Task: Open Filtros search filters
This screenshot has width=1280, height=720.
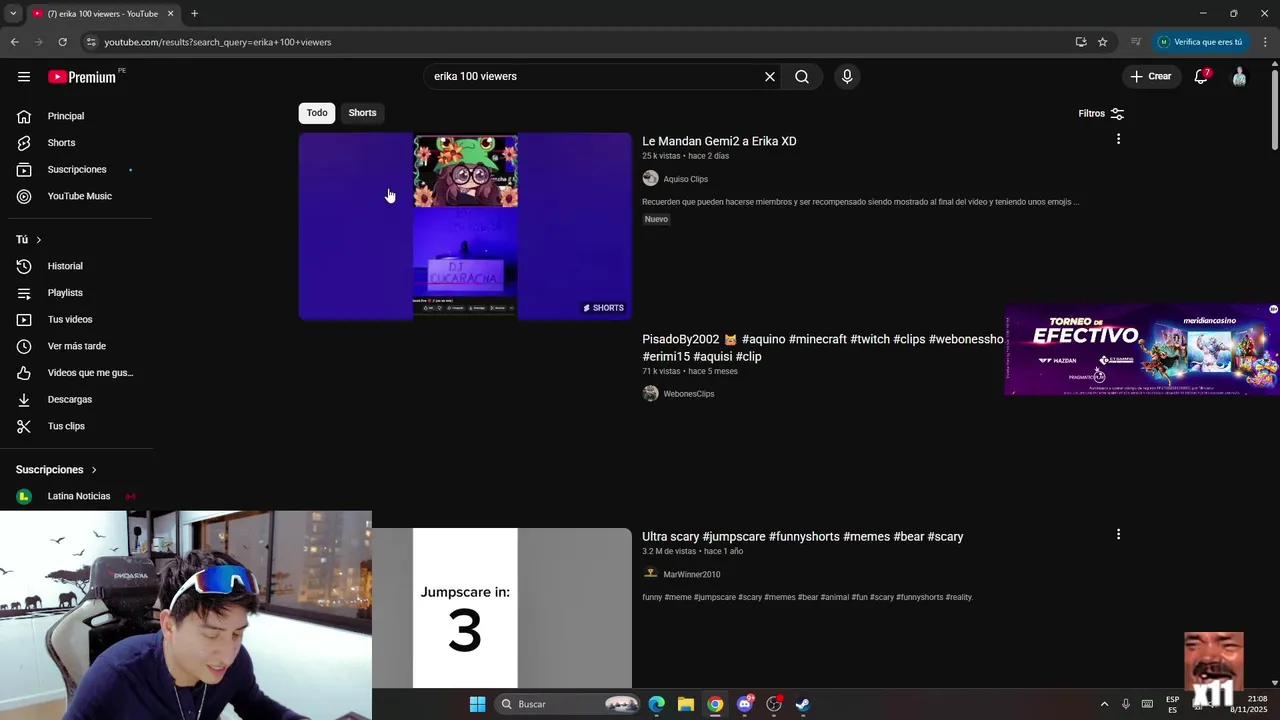Action: pyautogui.click(x=1101, y=114)
